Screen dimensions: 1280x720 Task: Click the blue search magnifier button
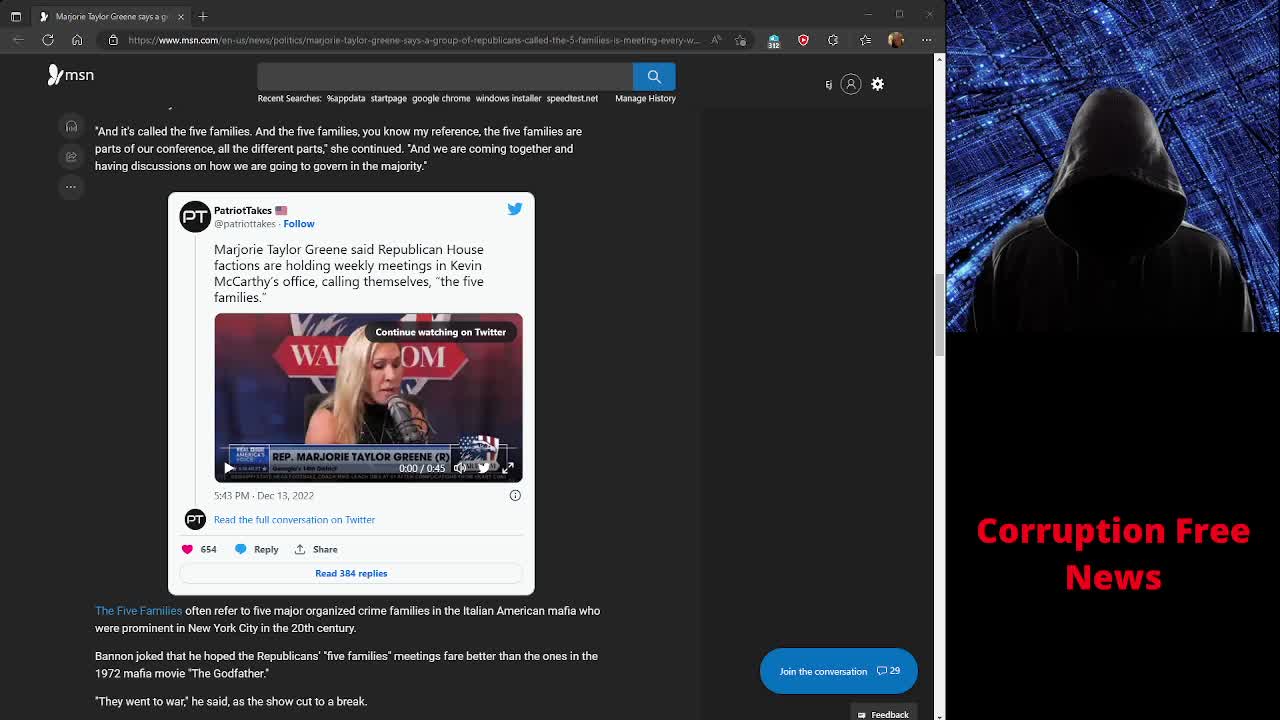[x=654, y=76]
